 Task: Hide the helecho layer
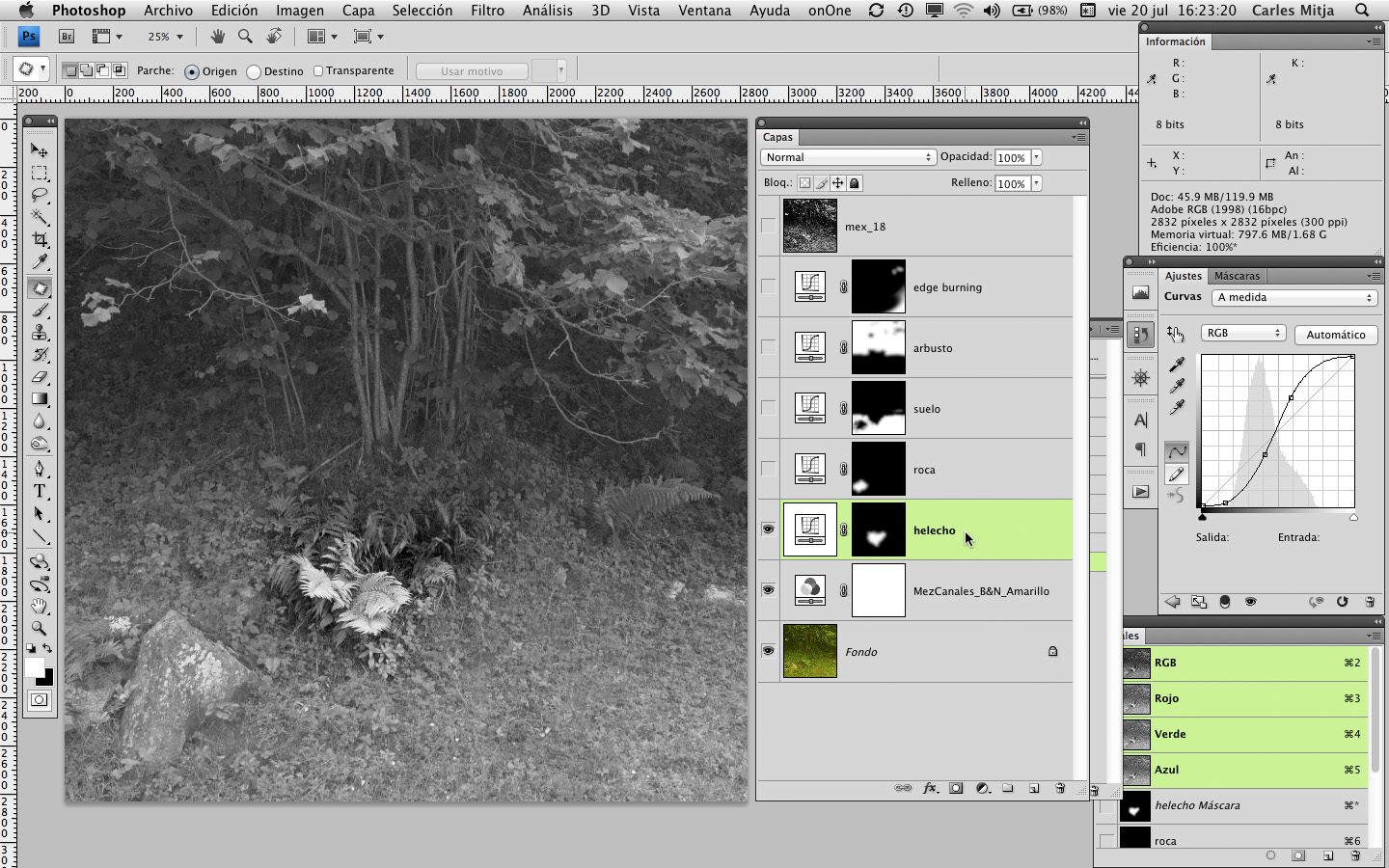coord(768,529)
